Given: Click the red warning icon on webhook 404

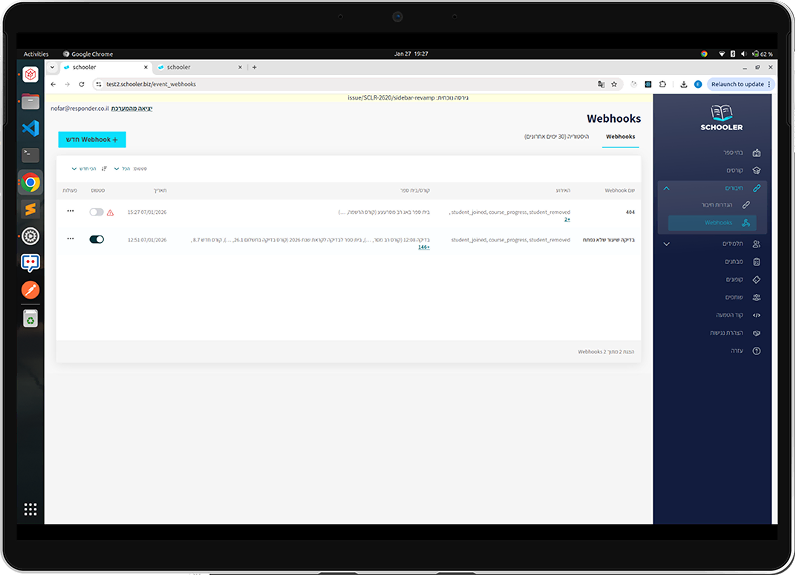Looking at the screenshot, I should point(111,213).
